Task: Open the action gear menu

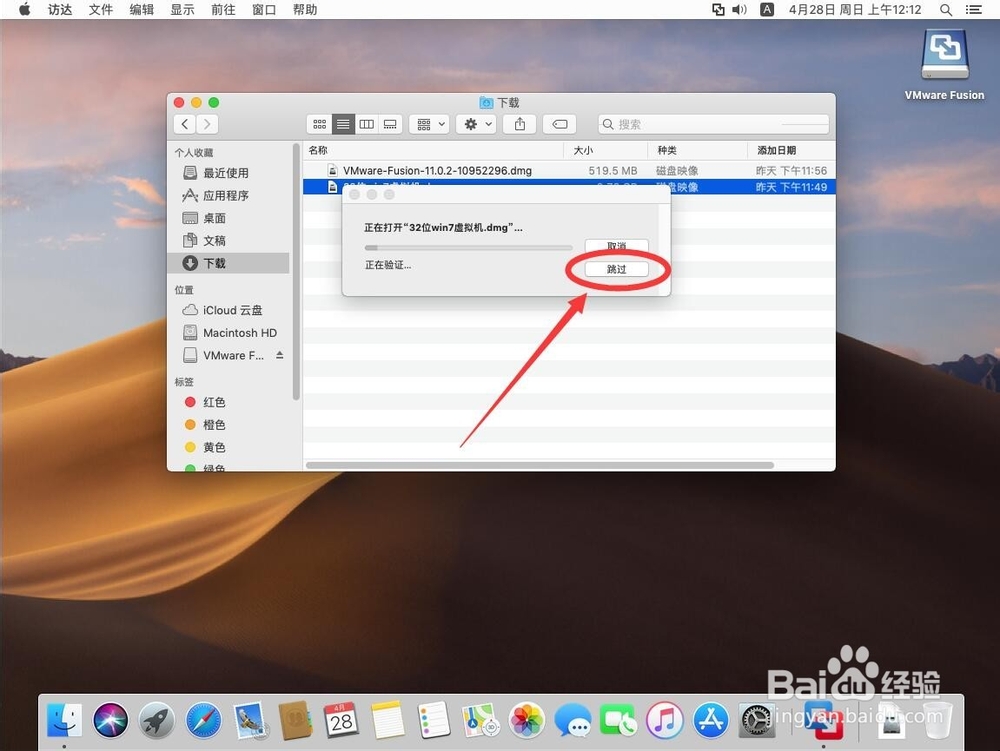Action: coord(475,124)
